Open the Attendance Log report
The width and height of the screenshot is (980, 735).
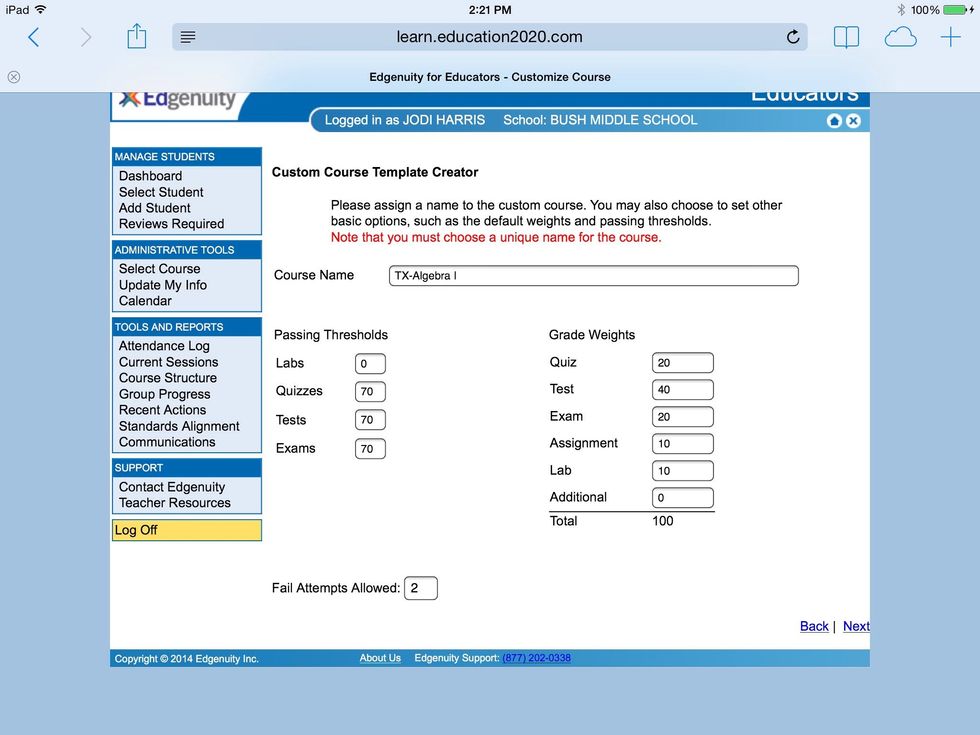tap(164, 346)
